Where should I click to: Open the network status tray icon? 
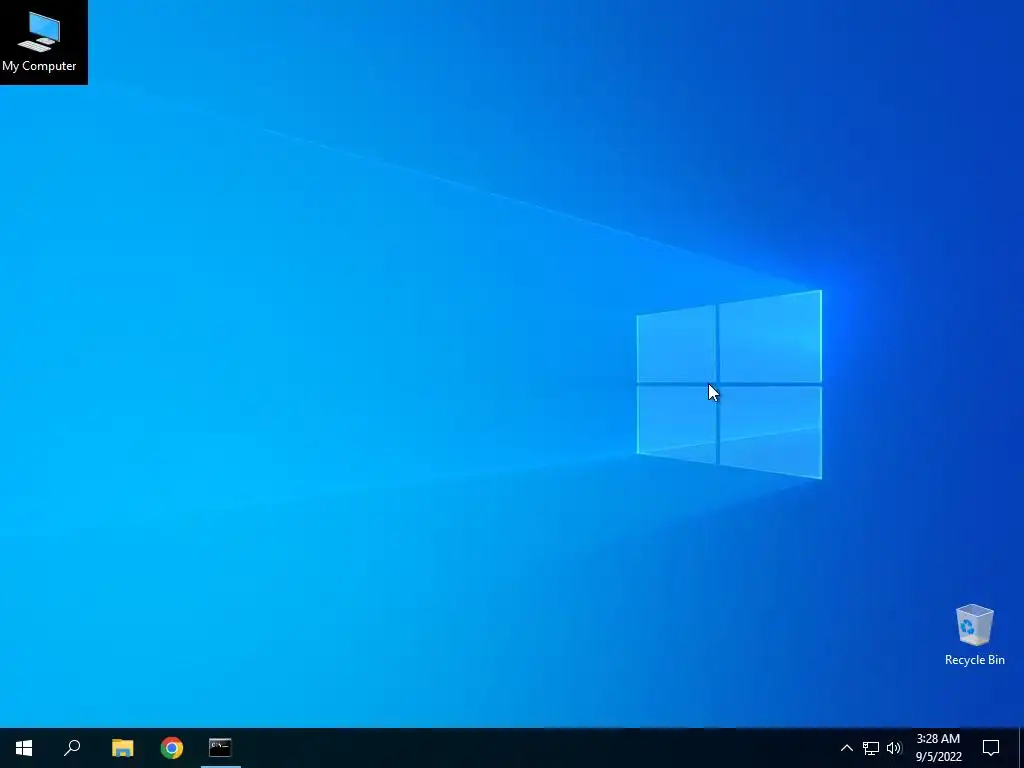[x=871, y=748]
